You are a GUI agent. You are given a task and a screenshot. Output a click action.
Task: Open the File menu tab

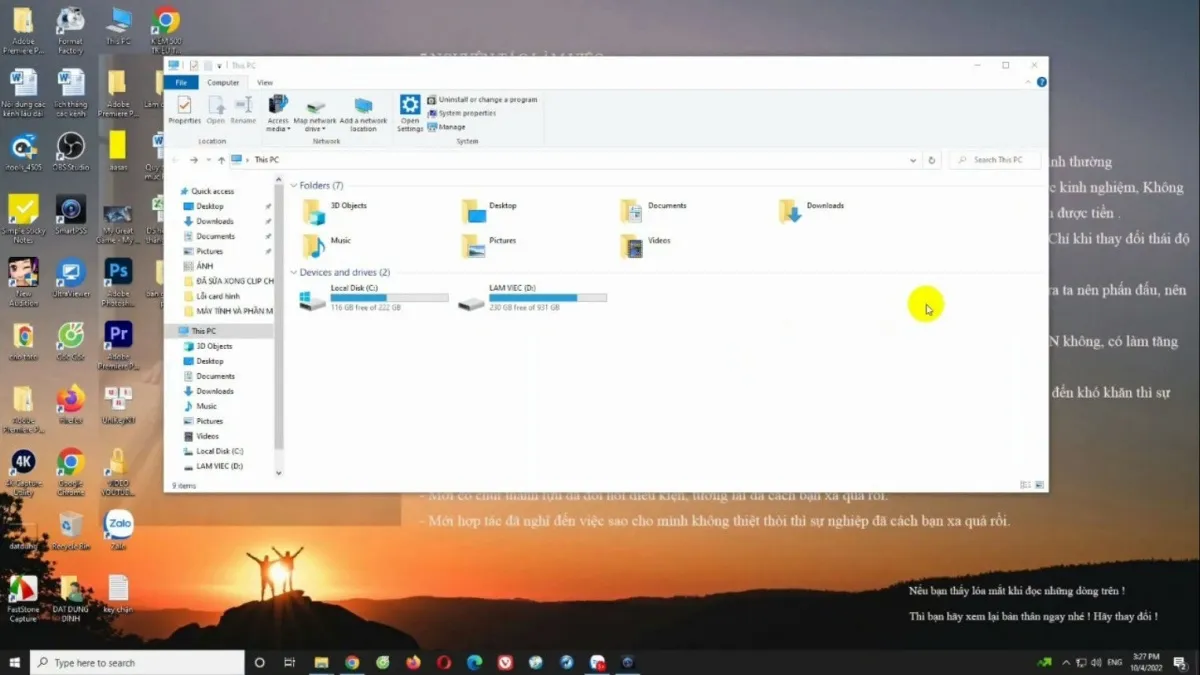pos(181,83)
